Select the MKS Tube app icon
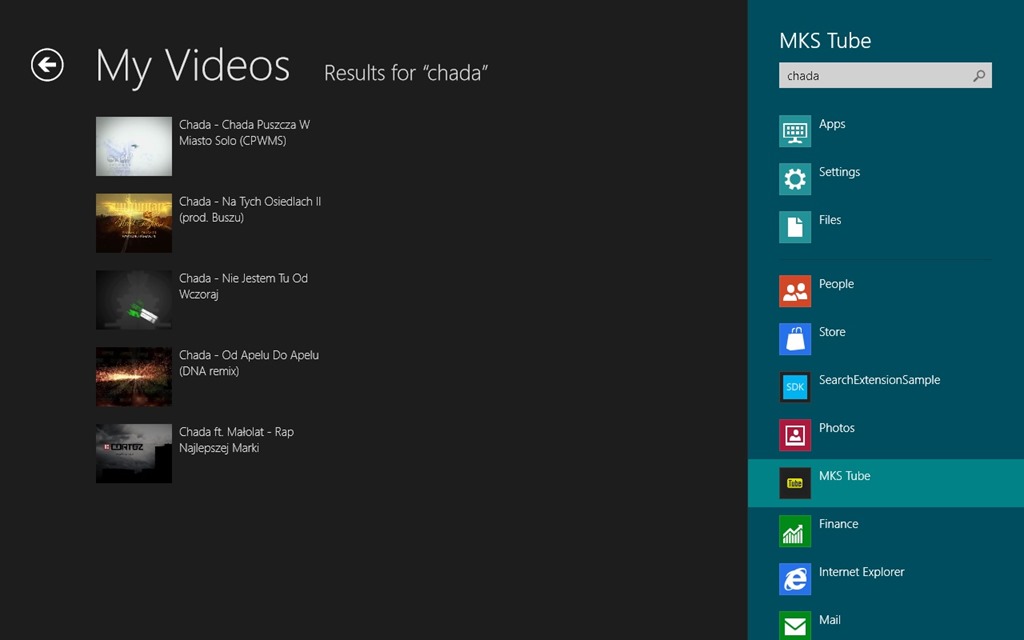 795,483
